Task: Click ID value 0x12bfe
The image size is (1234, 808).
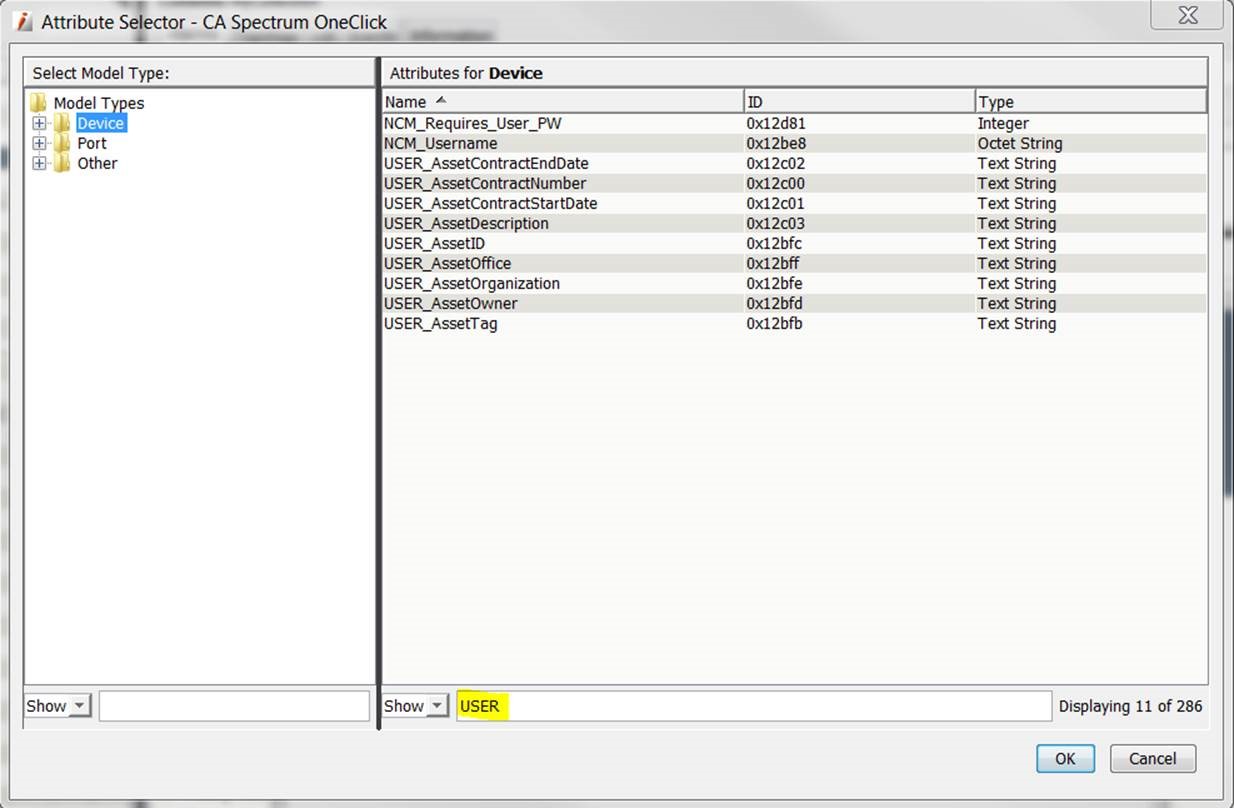Action: pos(774,283)
